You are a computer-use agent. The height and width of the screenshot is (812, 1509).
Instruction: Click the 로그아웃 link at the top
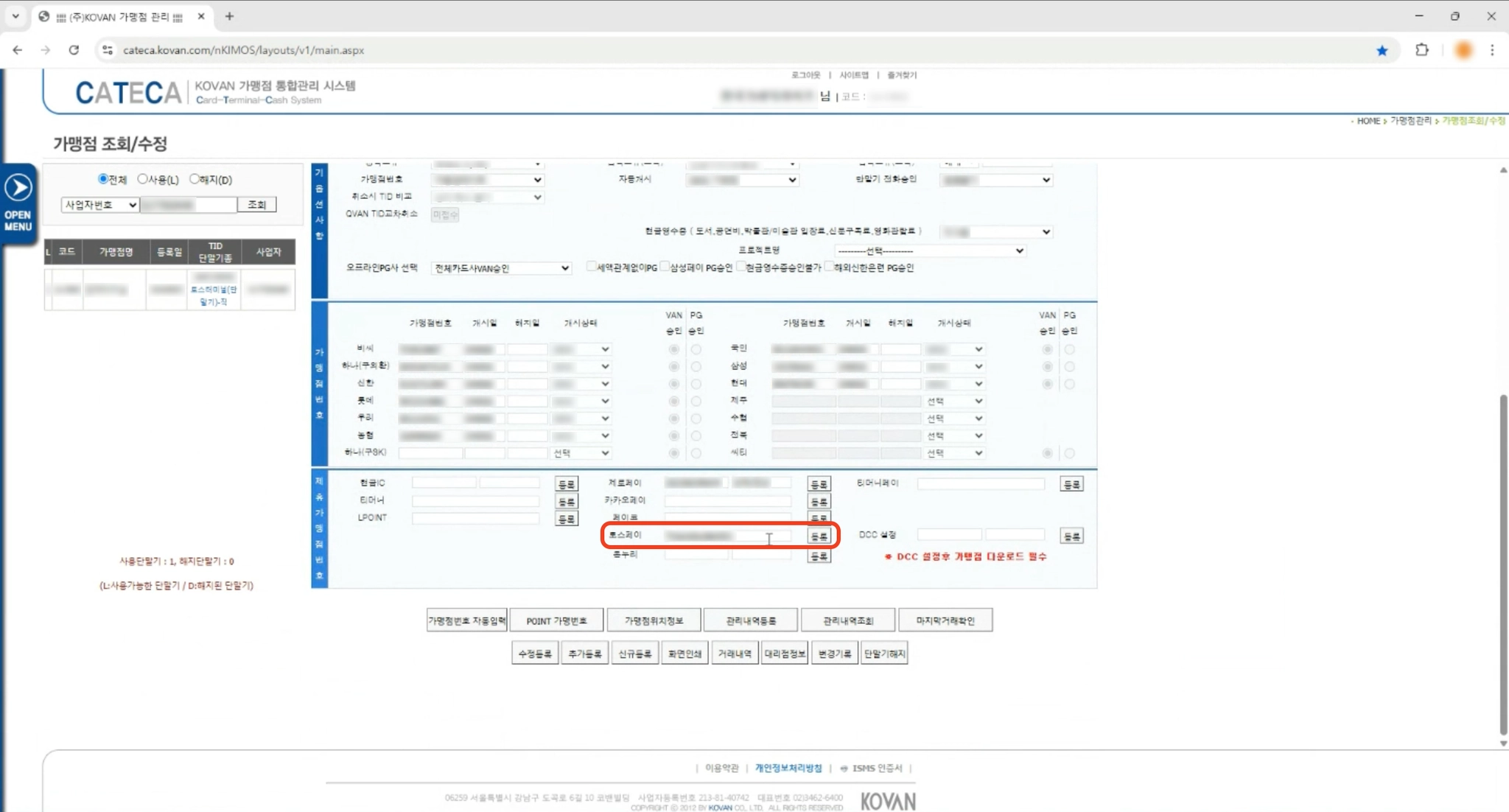pyautogui.click(x=805, y=75)
